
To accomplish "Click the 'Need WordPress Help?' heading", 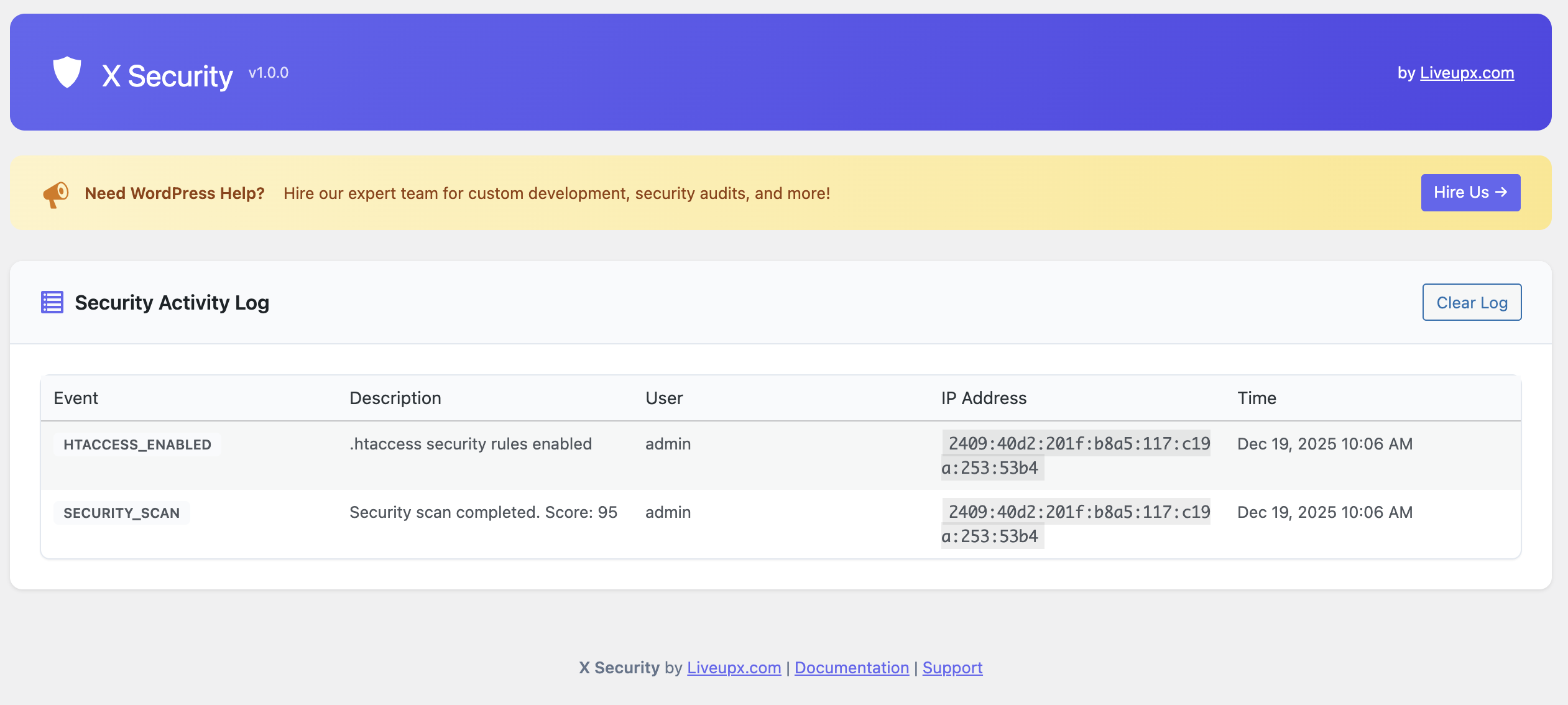I will (x=175, y=193).
